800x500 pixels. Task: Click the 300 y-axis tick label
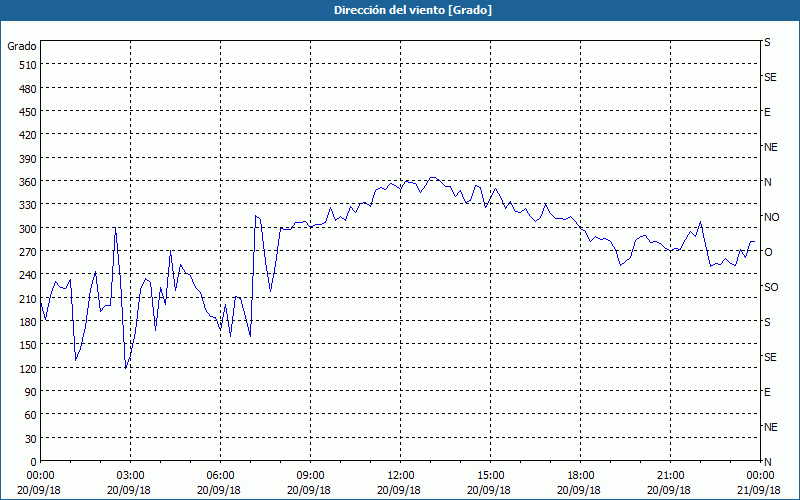coord(28,229)
